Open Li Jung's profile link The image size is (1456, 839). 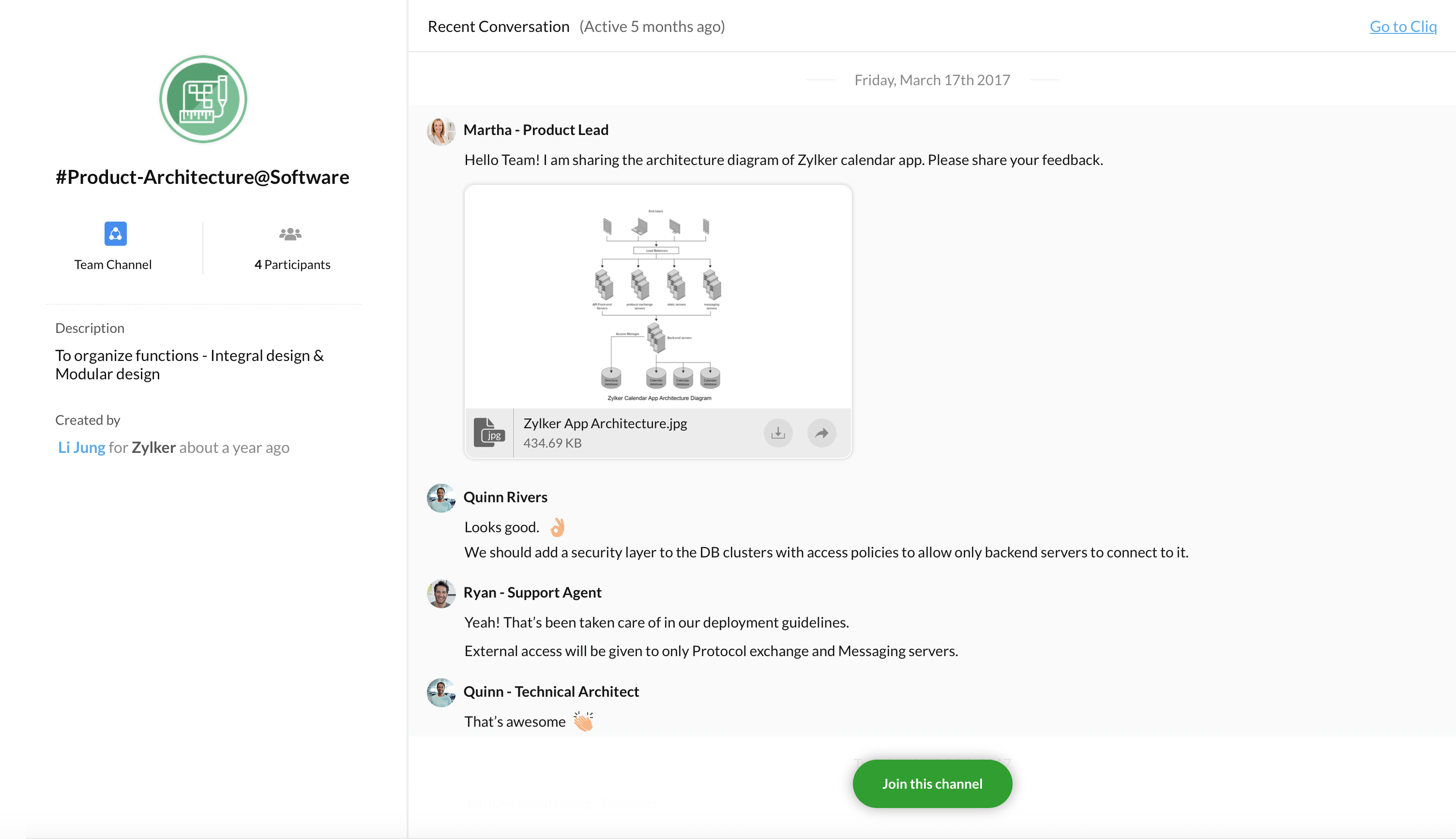(81, 448)
